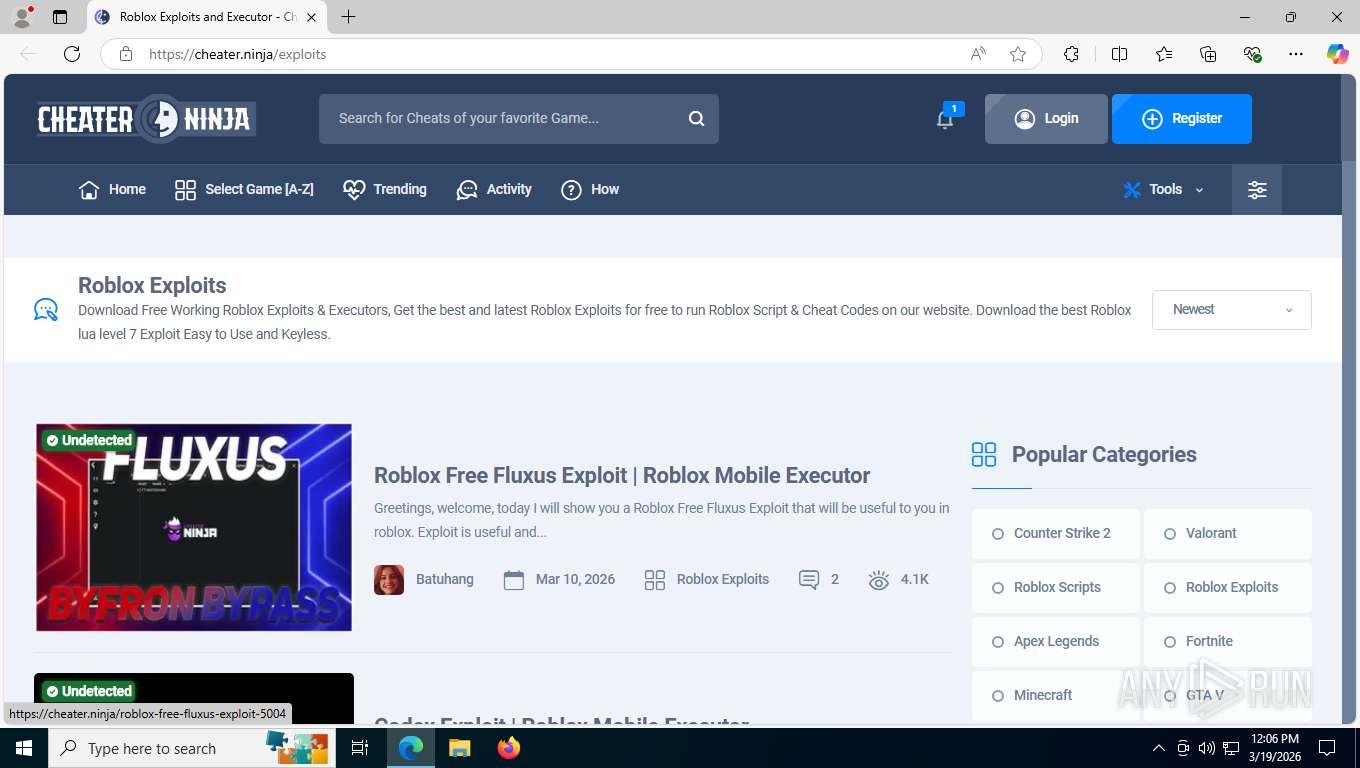Open Edge settings and more menu
Image resolution: width=1360 pixels, height=768 pixels.
point(1296,54)
